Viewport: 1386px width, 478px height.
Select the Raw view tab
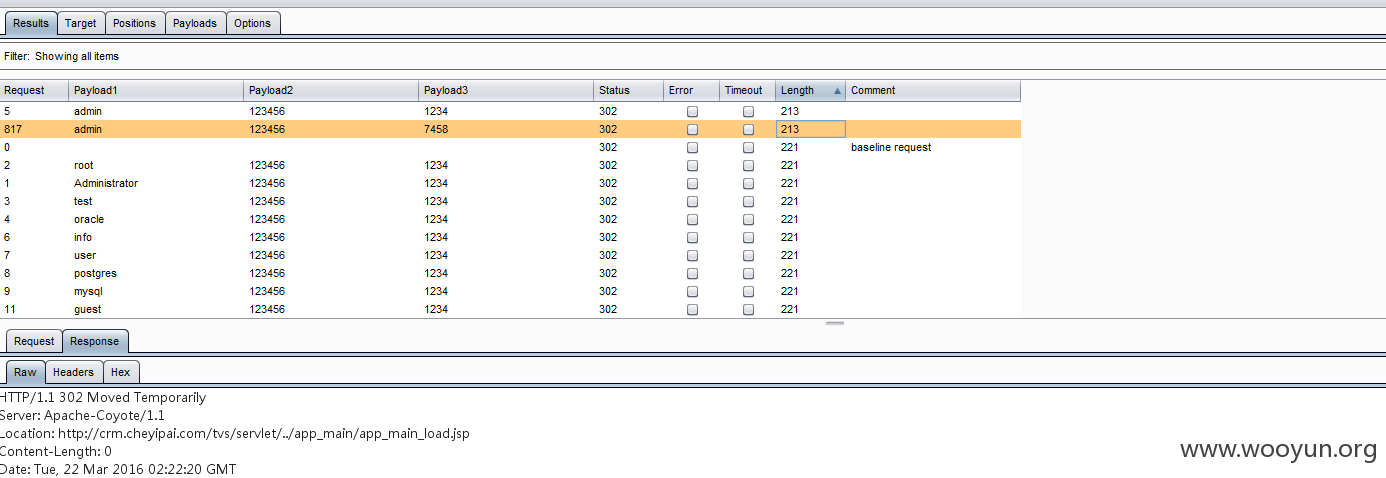[x=25, y=372]
